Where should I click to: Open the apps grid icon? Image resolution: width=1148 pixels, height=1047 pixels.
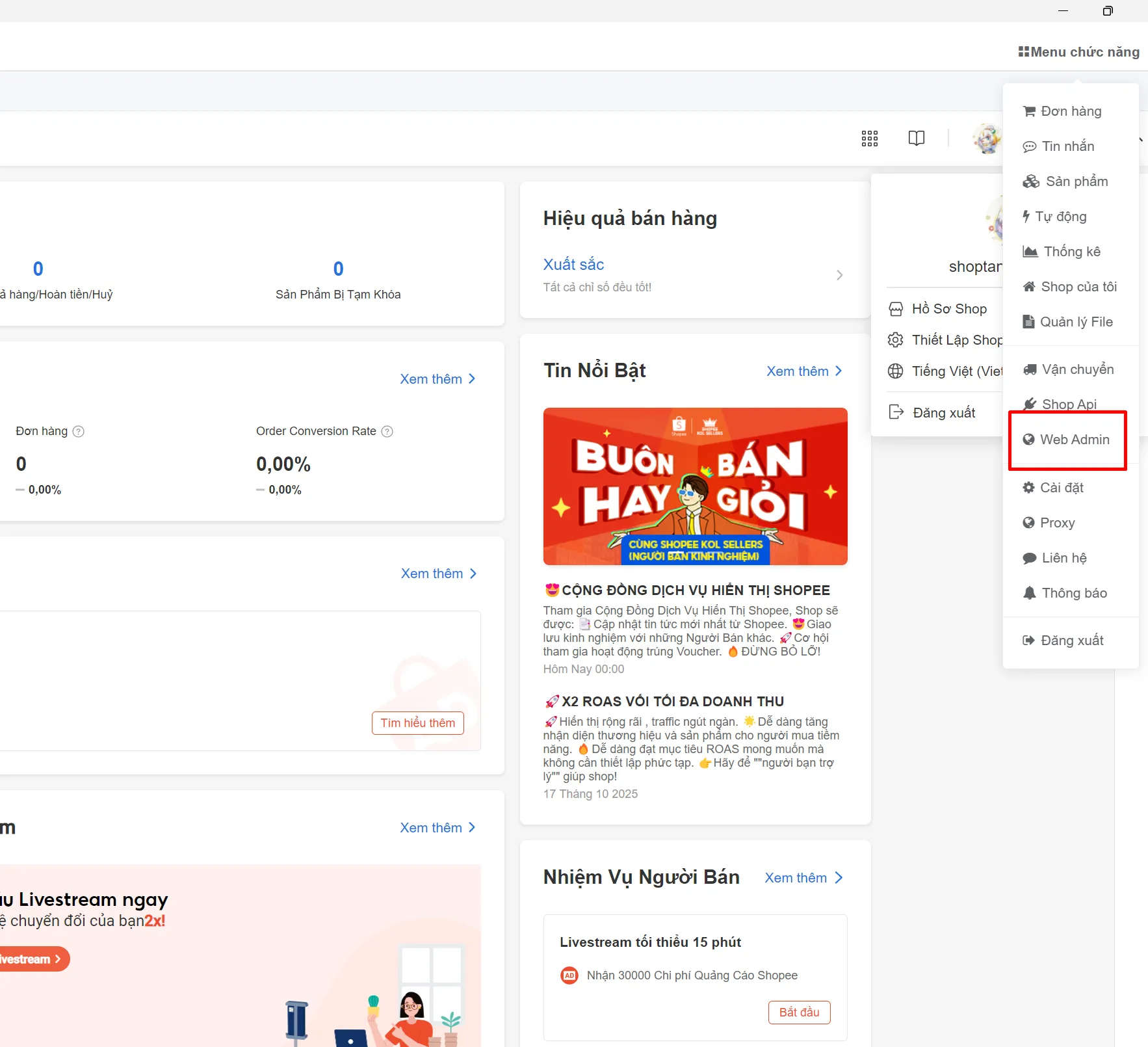tap(870, 138)
